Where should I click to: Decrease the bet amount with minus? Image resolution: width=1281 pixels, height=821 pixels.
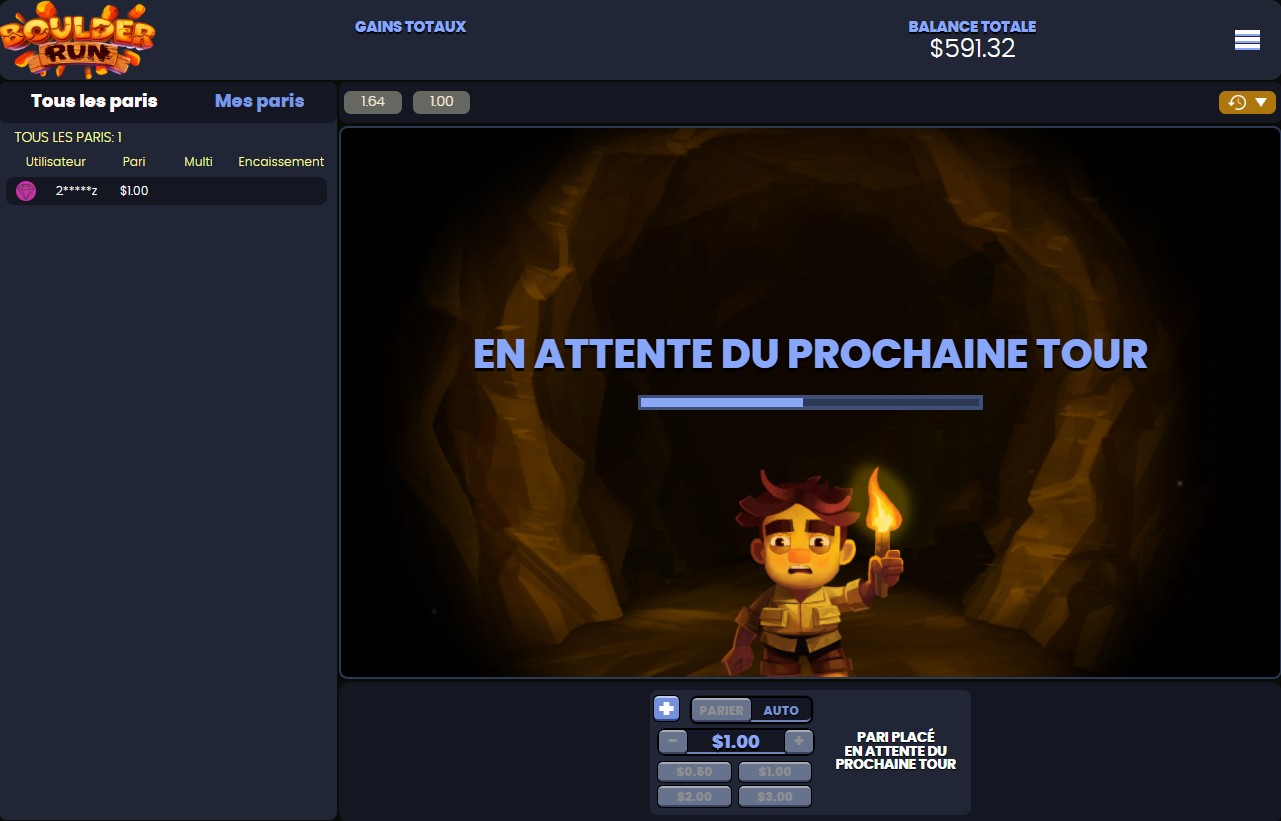[x=673, y=741]
